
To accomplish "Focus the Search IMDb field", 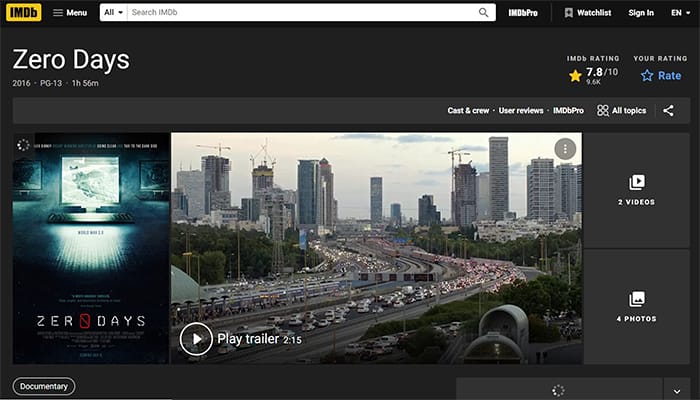I will (301, 12).
